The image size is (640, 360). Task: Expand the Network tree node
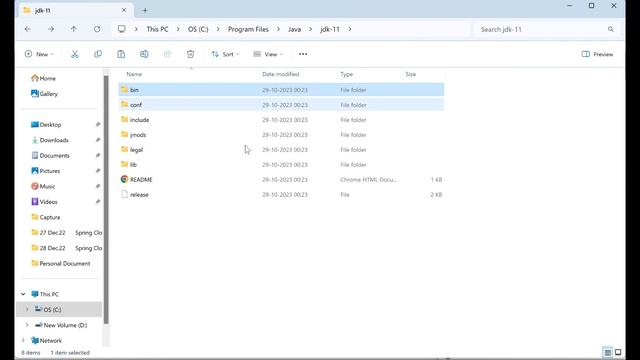pos(23,340)
